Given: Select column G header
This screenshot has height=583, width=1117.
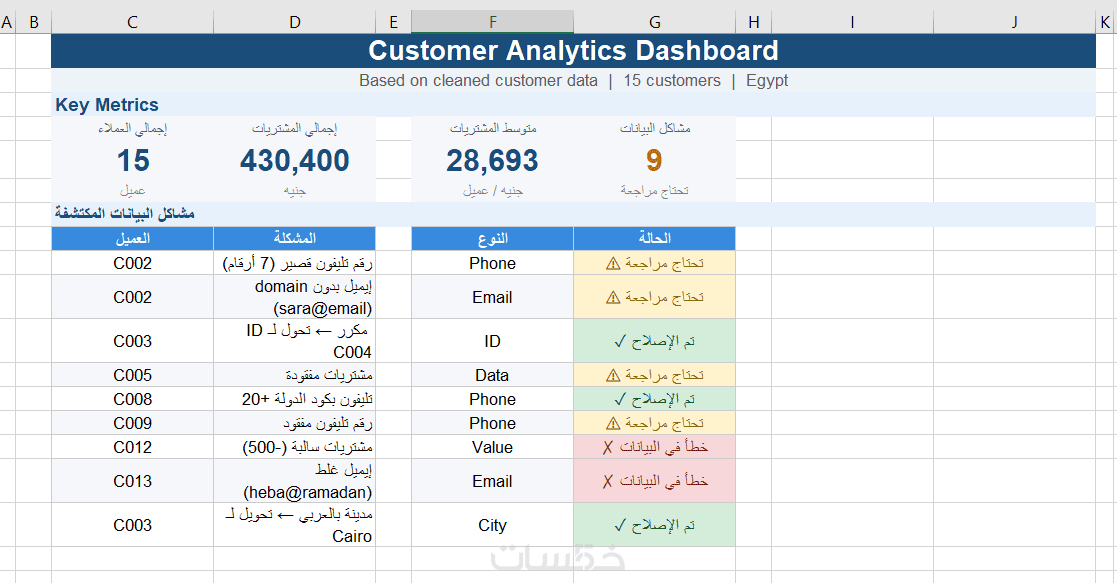Looking at the screenshot, I should point(654,22).
